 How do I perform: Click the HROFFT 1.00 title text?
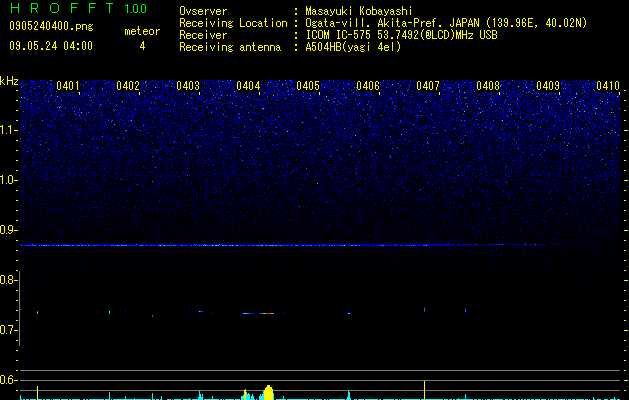[78, 8]
